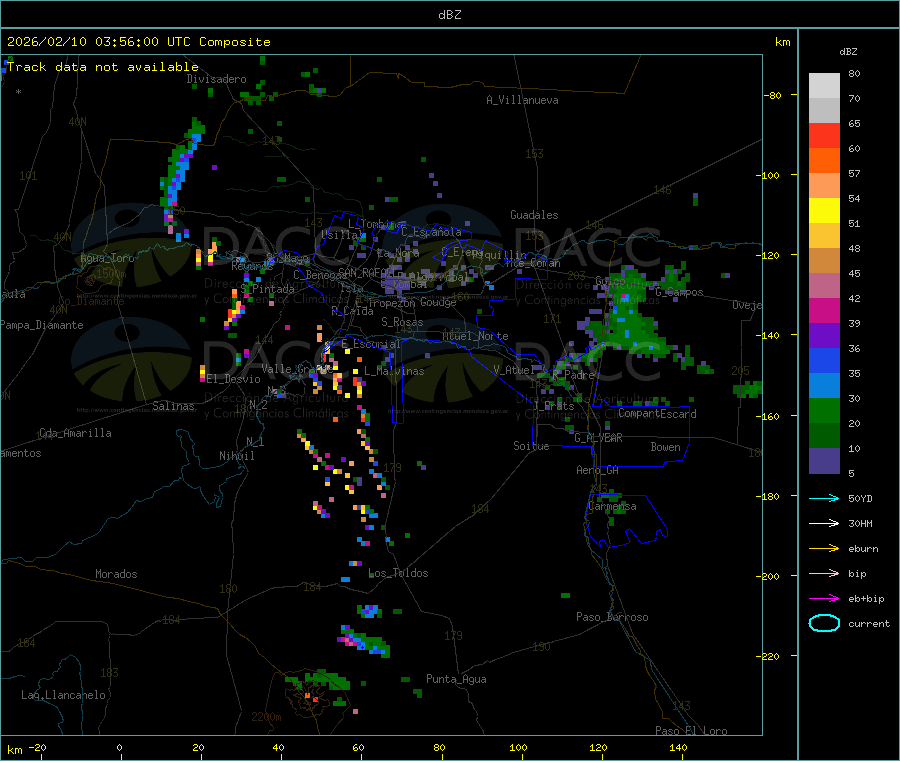This screenshot has height=761, width=900.
Task: Click the 'Paso_Barroso' place label
Action: [x=612, y=618]
